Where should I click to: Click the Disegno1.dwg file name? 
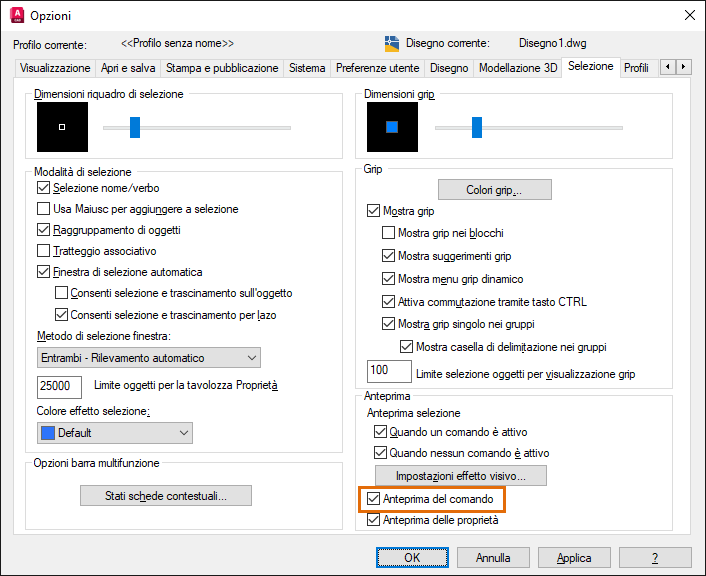pyautogui.click(x=552, y=43)
